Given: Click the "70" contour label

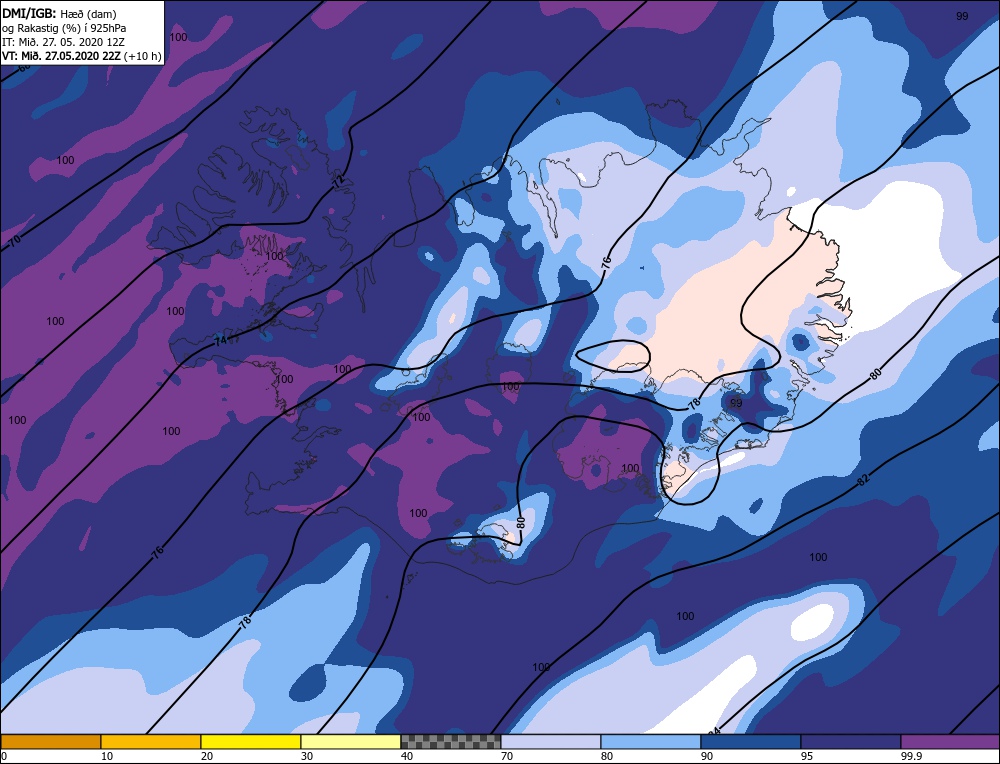Looking at the screenshot, I should (x=15, y=240).
